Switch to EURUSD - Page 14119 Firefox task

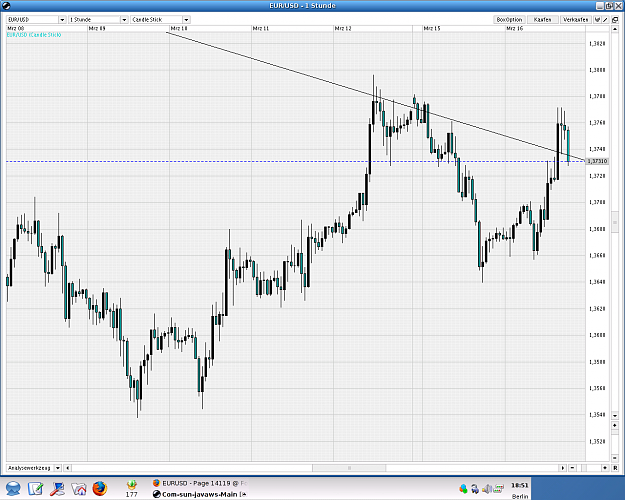pyautogui.click(x=200, y=483)
